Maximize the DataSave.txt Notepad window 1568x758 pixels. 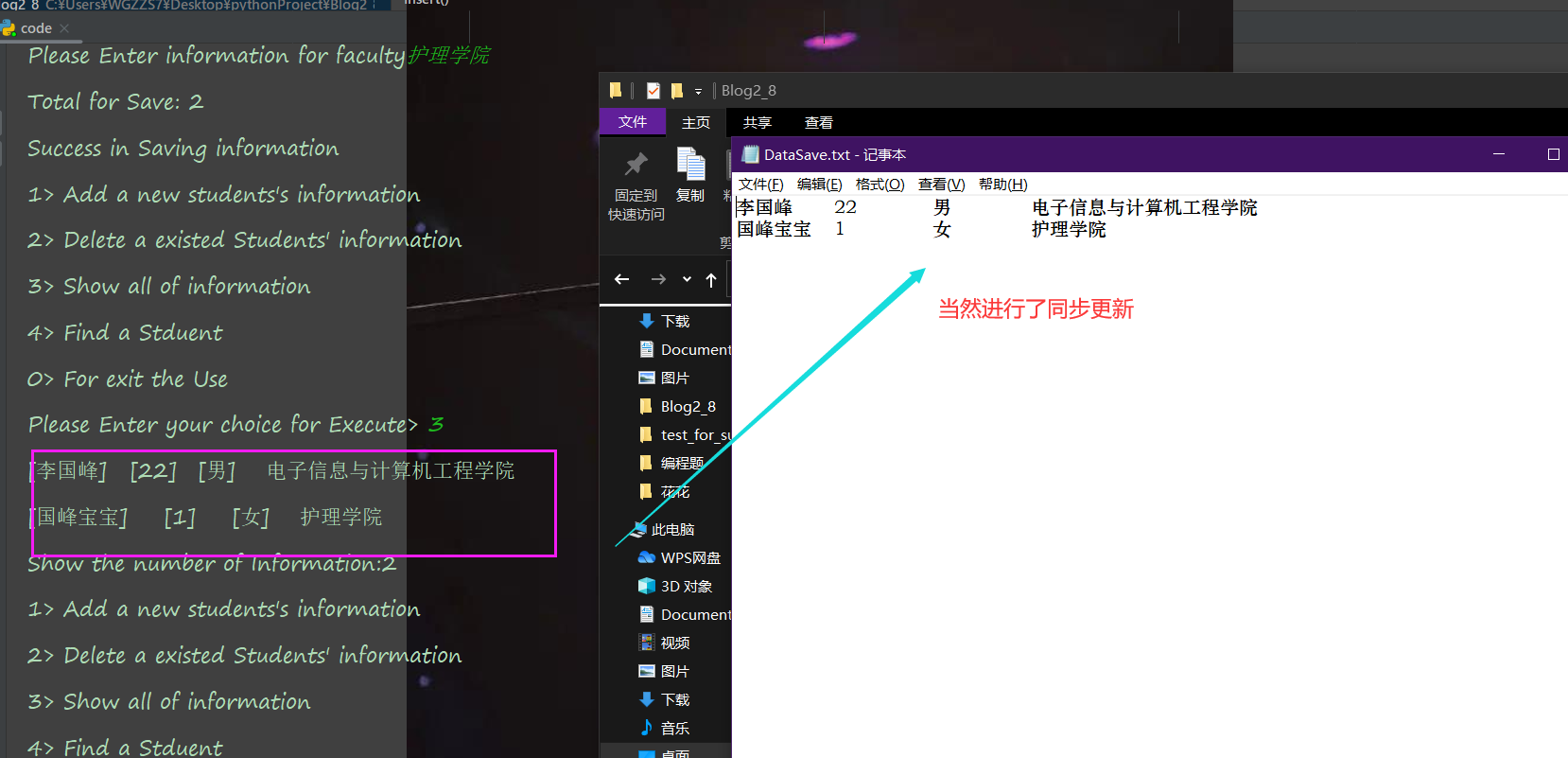pyautogui.click(x=1553, y=154)
